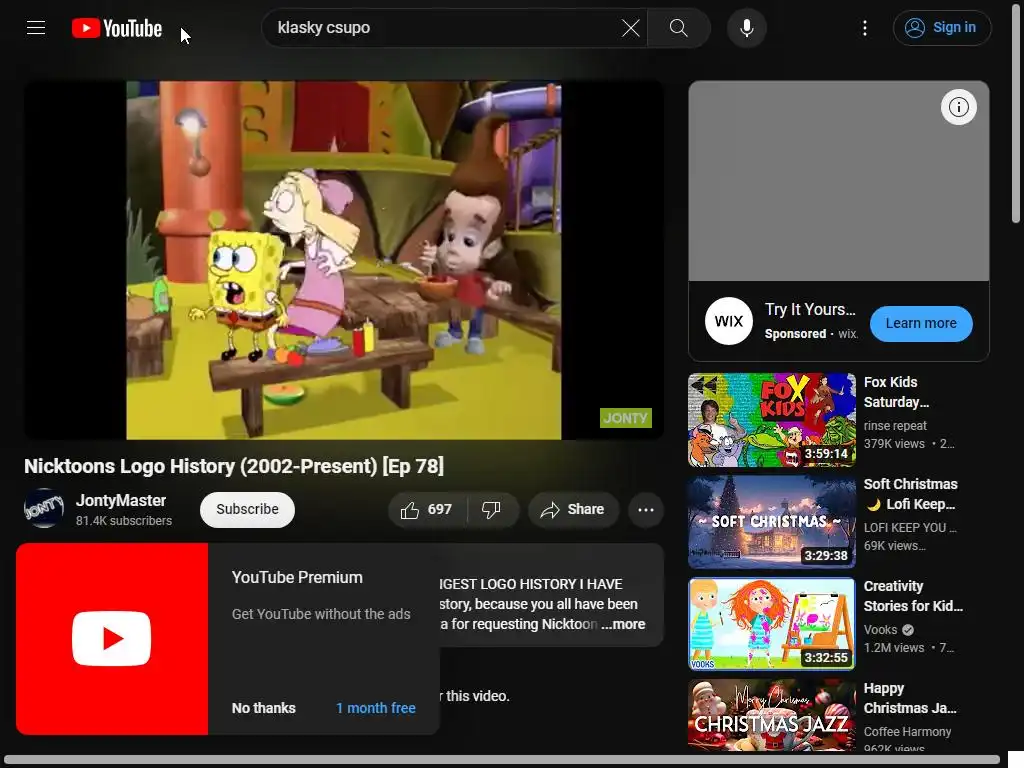This screenshot has height=768, width=1024.
Task: Open the Happy Christmas Ja... title
Action: pos(910,698)
